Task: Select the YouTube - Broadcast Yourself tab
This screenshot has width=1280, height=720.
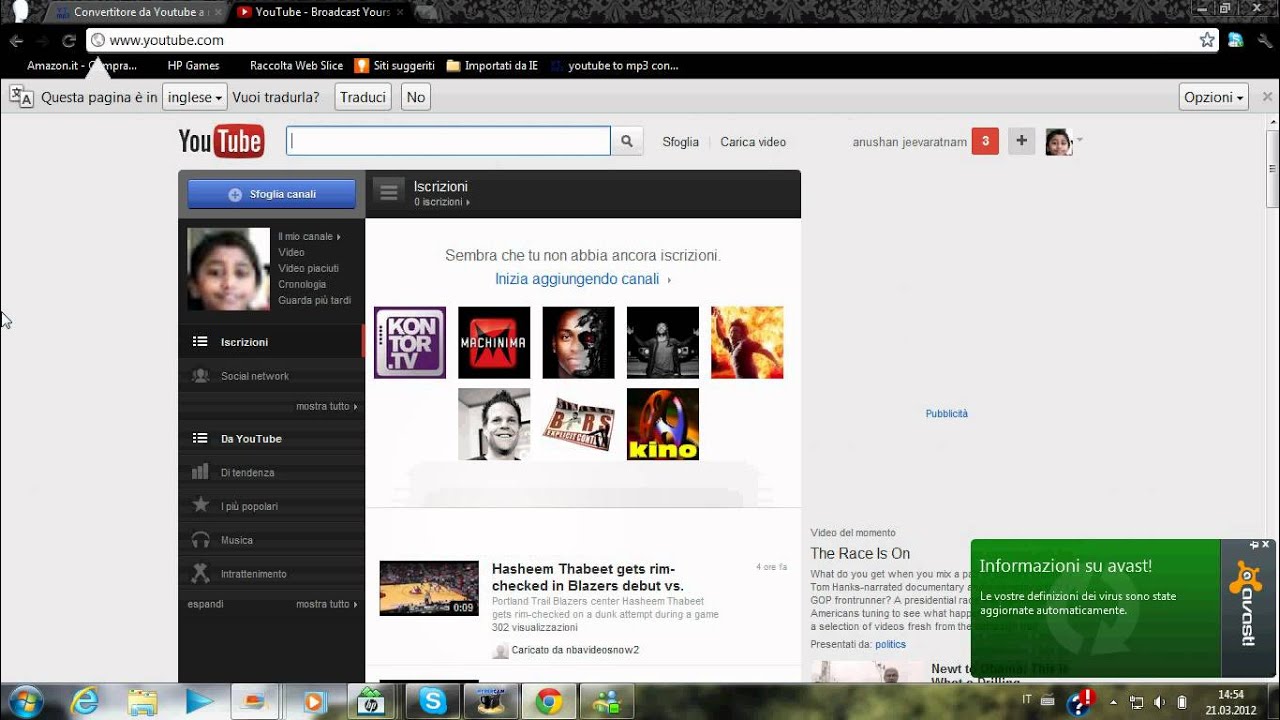Action: coord(322,12)
